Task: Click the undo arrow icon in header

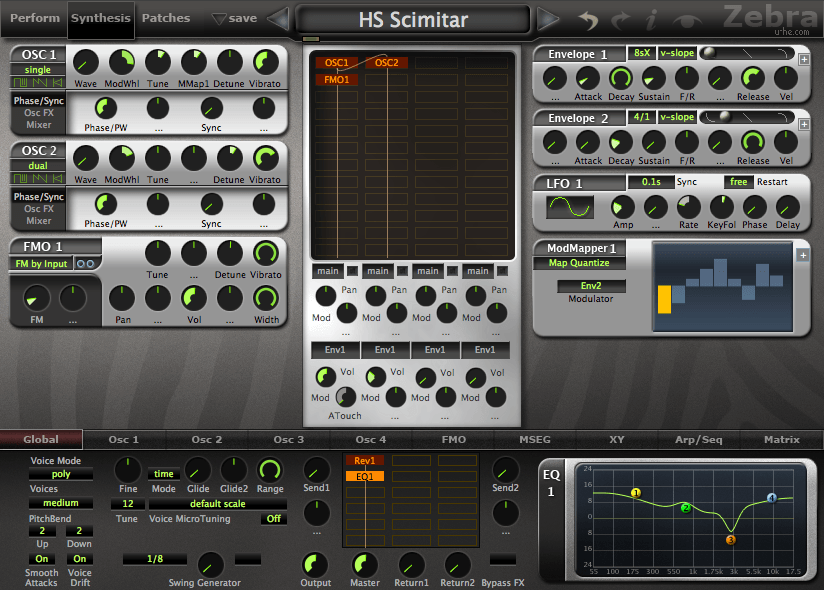Action: click(x=589, y=19)
